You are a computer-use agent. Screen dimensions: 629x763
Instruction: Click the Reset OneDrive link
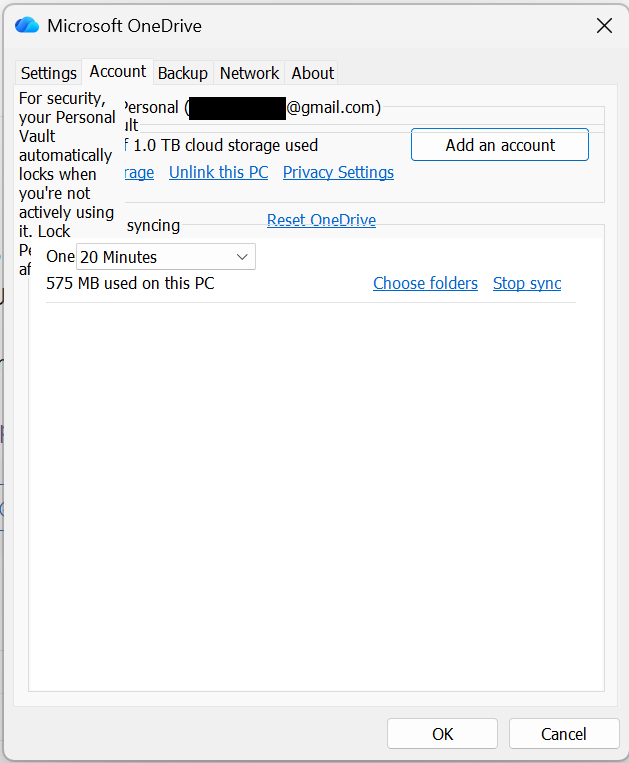[x=321, y=220]
